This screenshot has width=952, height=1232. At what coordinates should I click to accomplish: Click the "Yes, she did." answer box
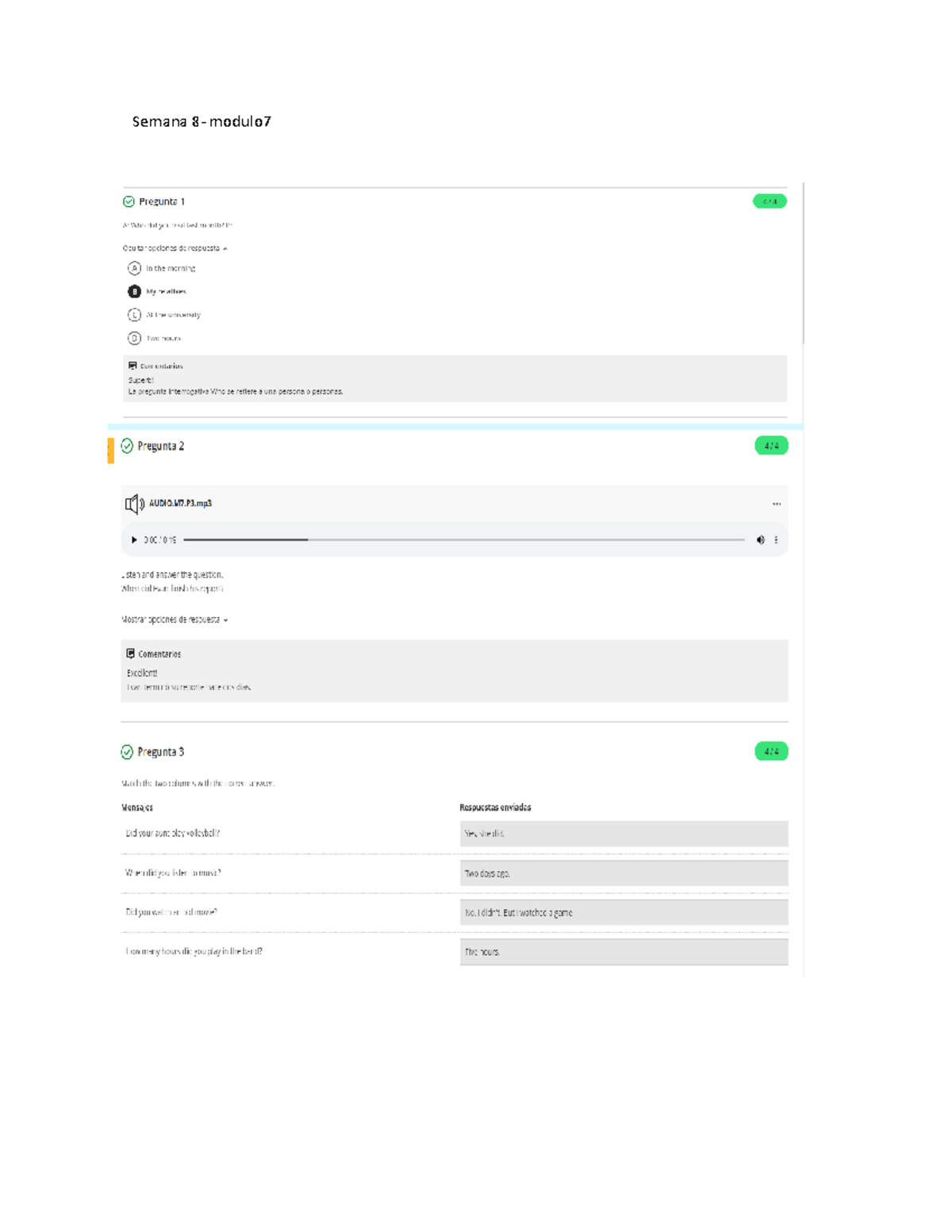click(624, 834)
